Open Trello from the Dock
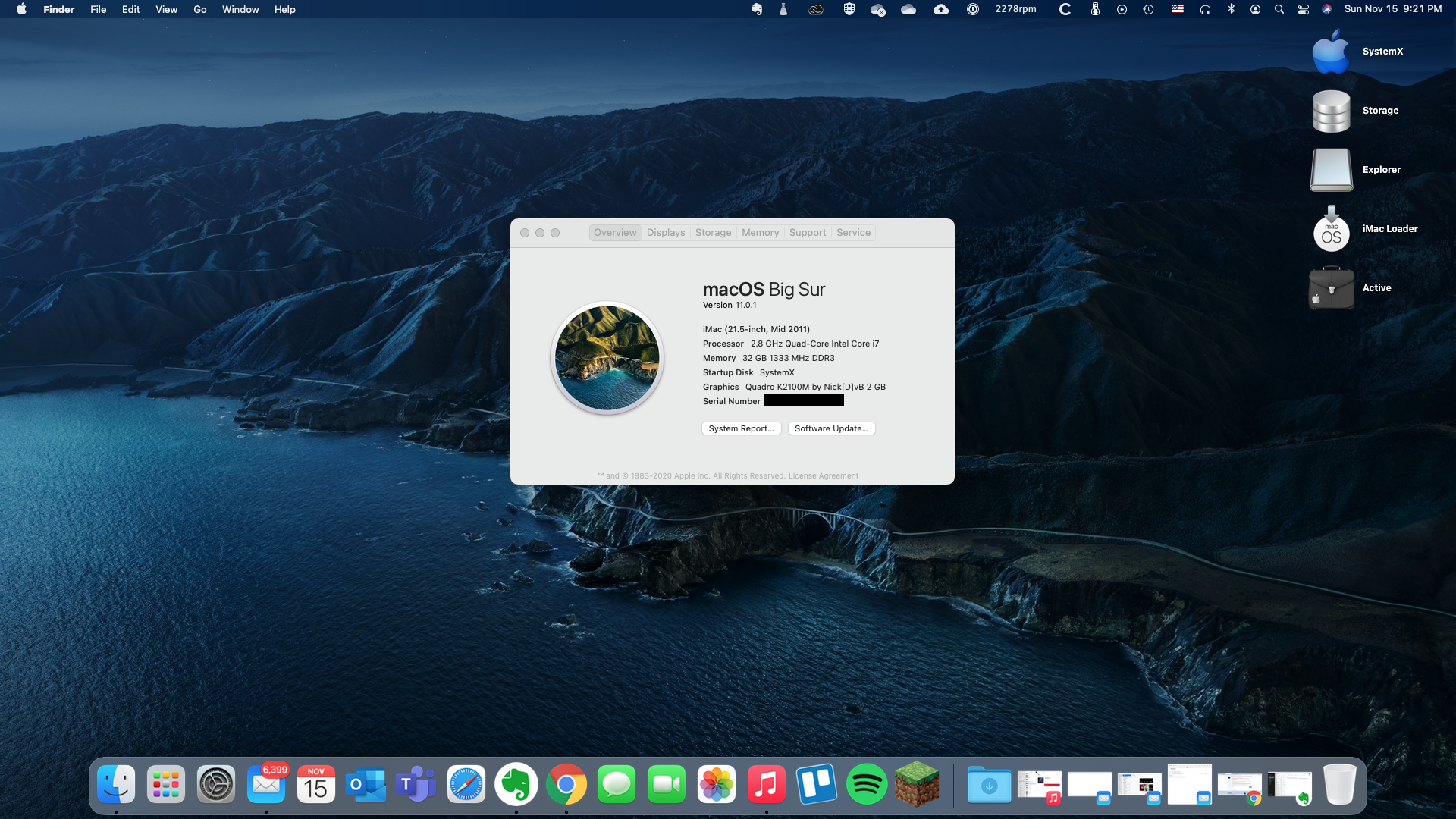 click(816, 785)
